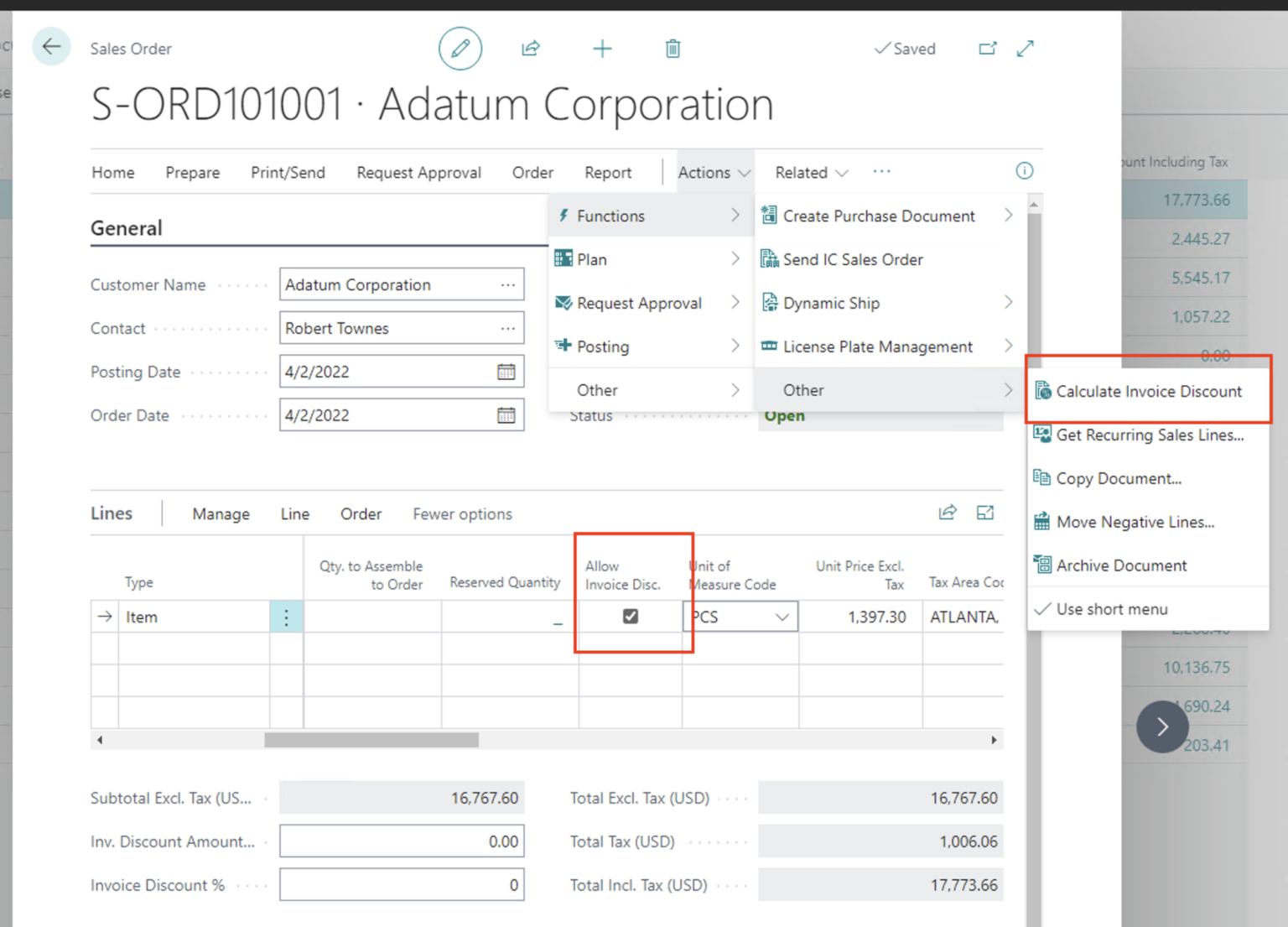1288x927 pixels.
Task: Click the ellipsis next to Customer Name
Action: (x=508, y=284)
